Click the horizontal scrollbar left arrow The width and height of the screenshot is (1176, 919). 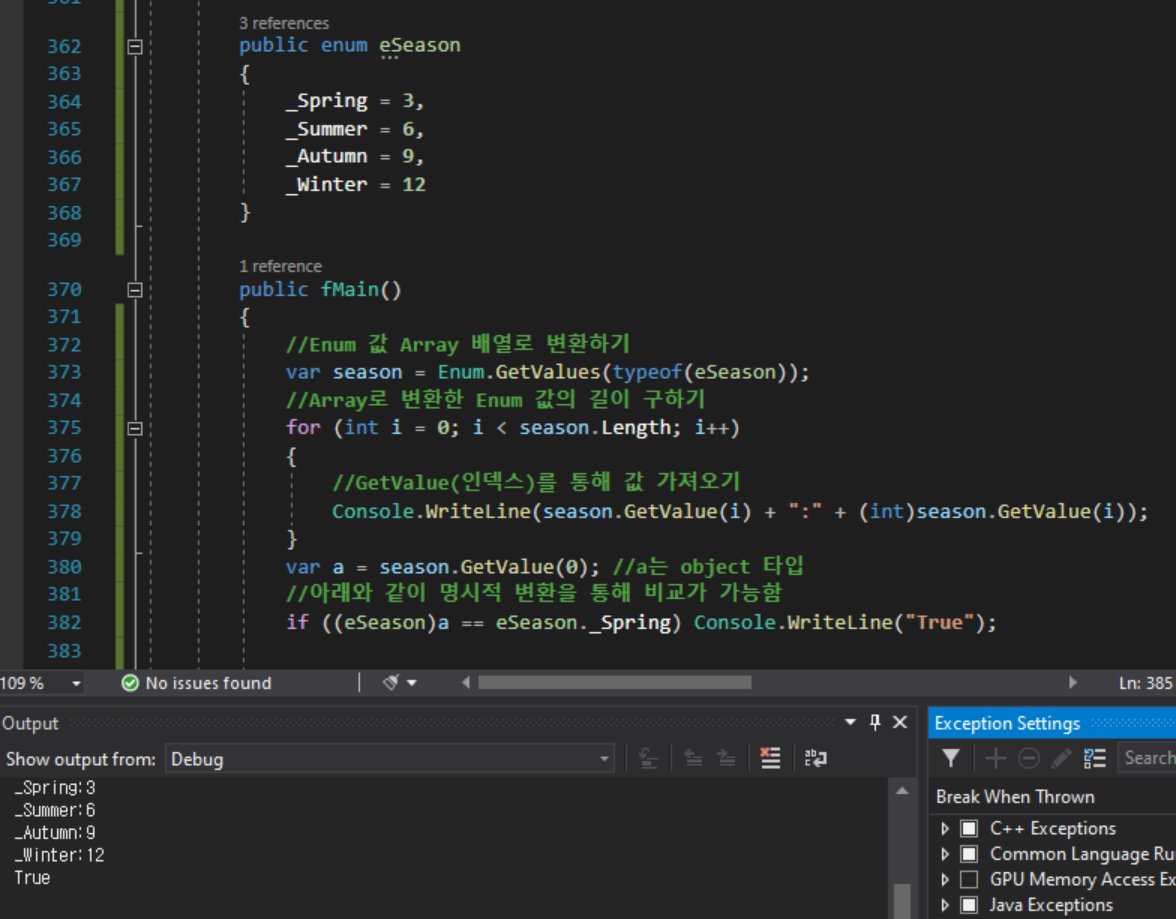tap(466, 682)
